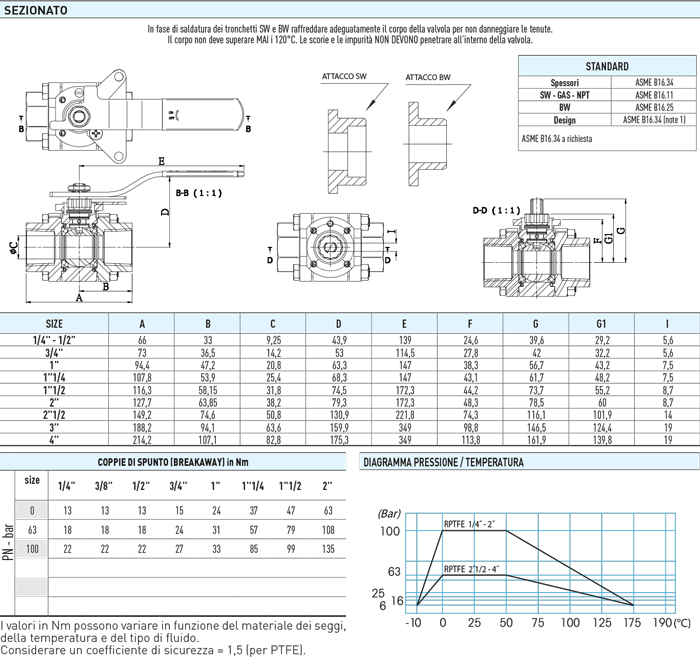This screenshot has height=657, width=700.
Task: Click the ATTACCO SW label
Action: (x=344, y=77)
